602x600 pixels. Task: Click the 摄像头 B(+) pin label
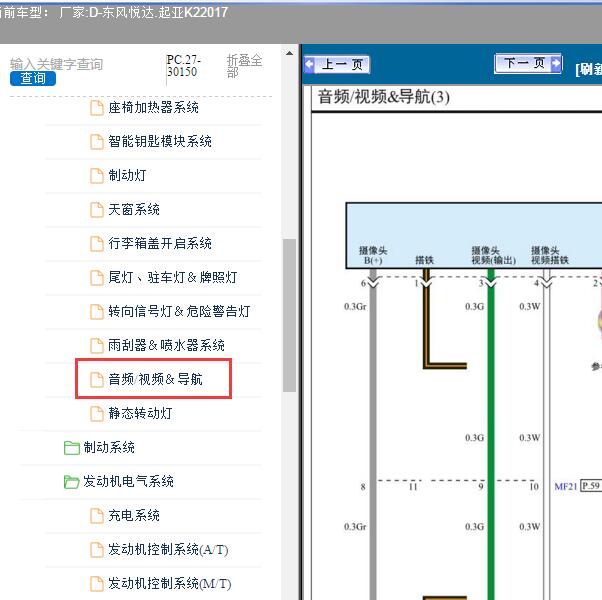coord(373,256)
